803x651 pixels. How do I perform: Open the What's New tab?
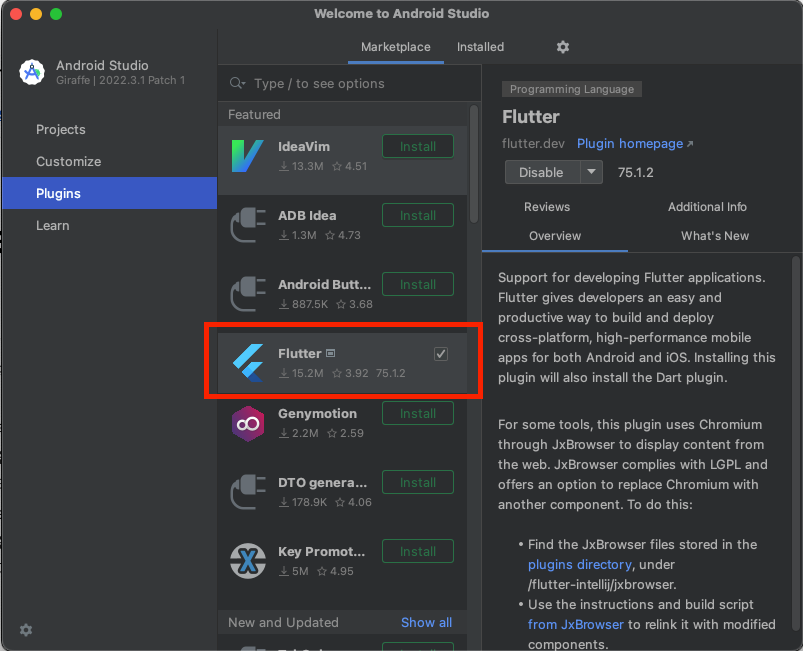click(x=715, y=236)
